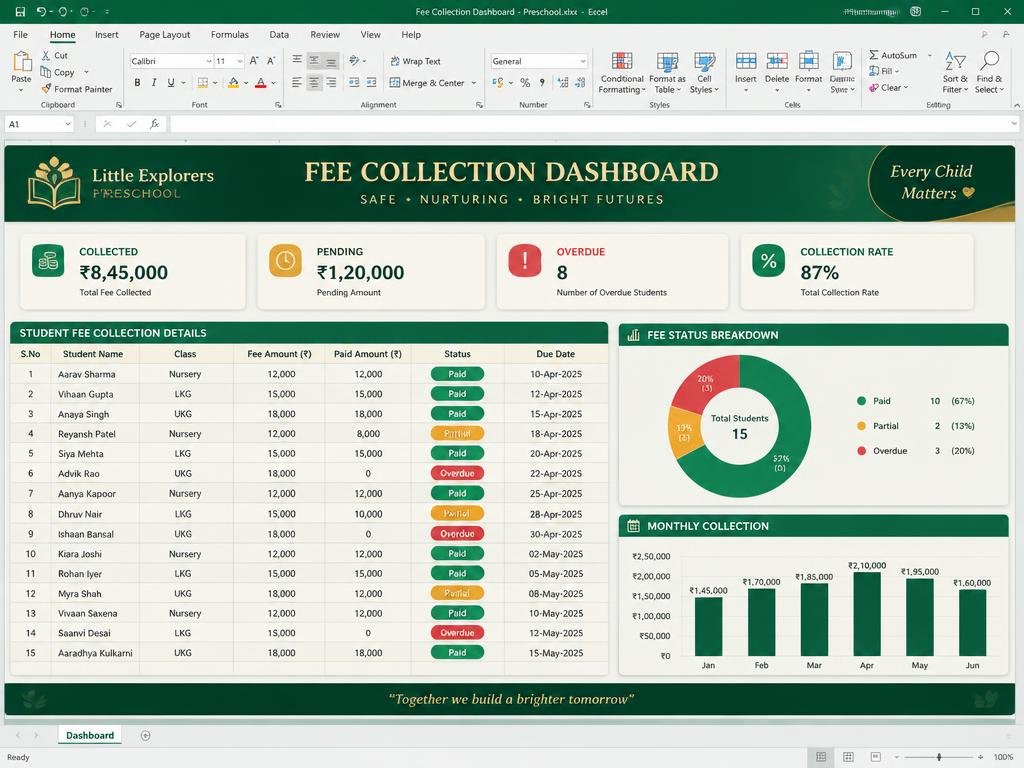
Task: Increase indent in Alignment group
Action: (x=371, y=82)
